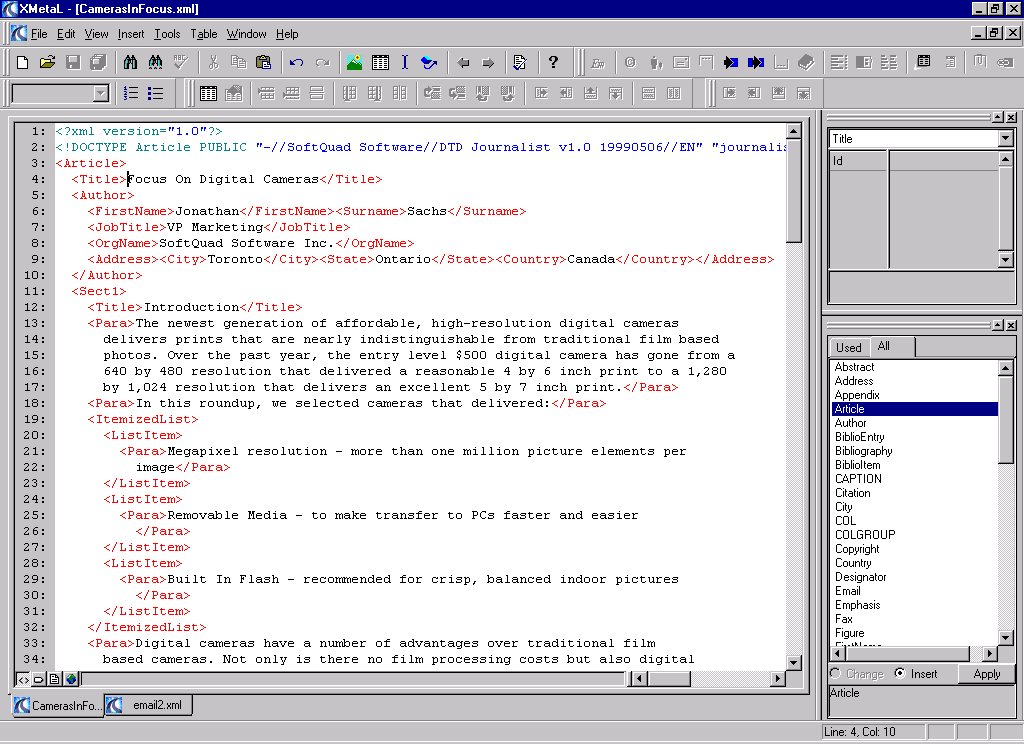This screenshot has width=1024, height=744.
Task: Click the Open folder icon
Action: tap(47, 63)
